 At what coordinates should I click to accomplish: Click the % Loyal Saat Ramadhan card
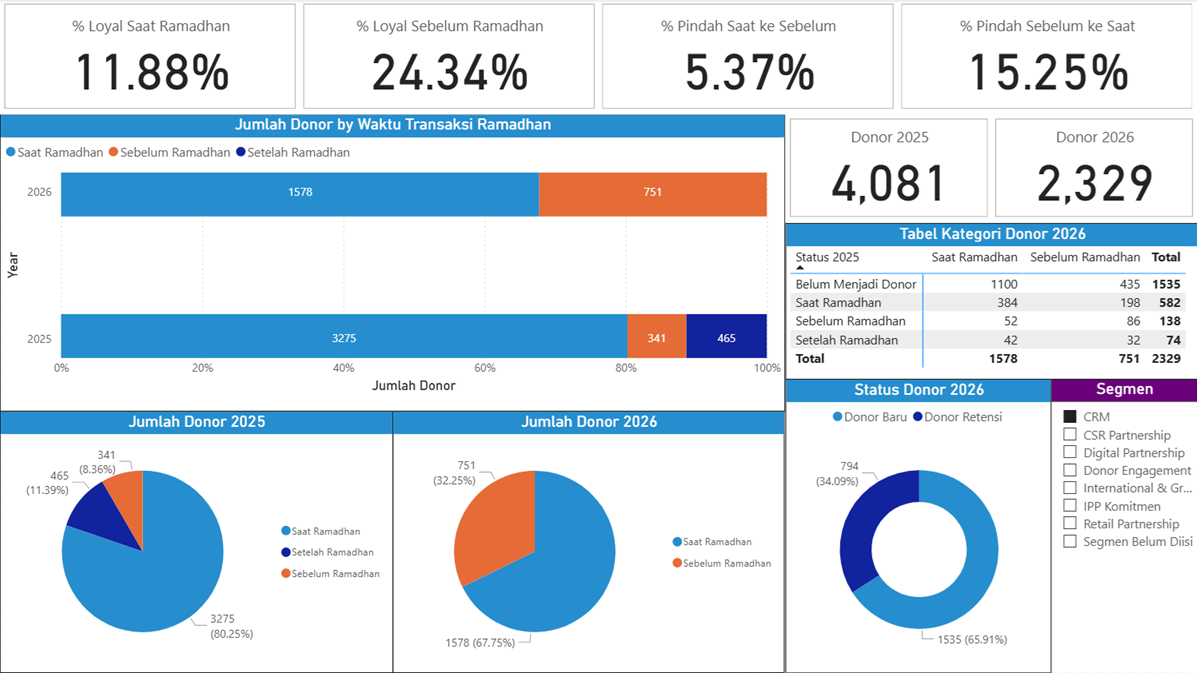tap(150, 56)
